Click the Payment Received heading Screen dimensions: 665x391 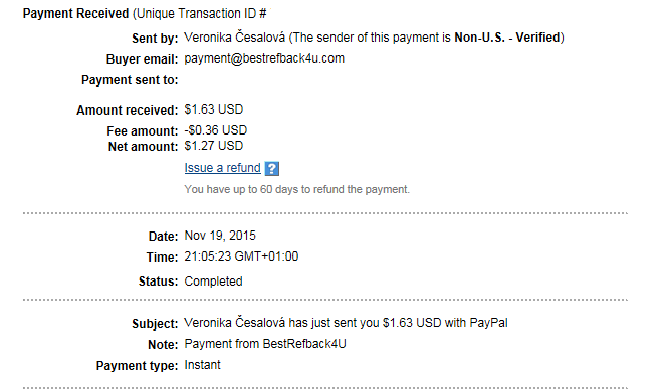tap(76, 14)
